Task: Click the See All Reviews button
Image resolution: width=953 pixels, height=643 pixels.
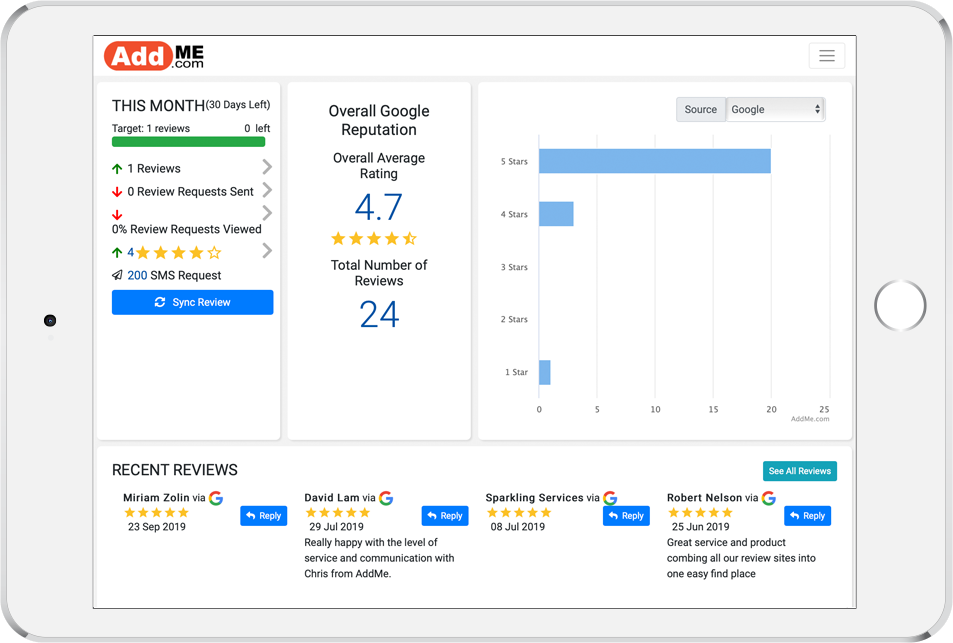Action: click(x=799, y=471)
